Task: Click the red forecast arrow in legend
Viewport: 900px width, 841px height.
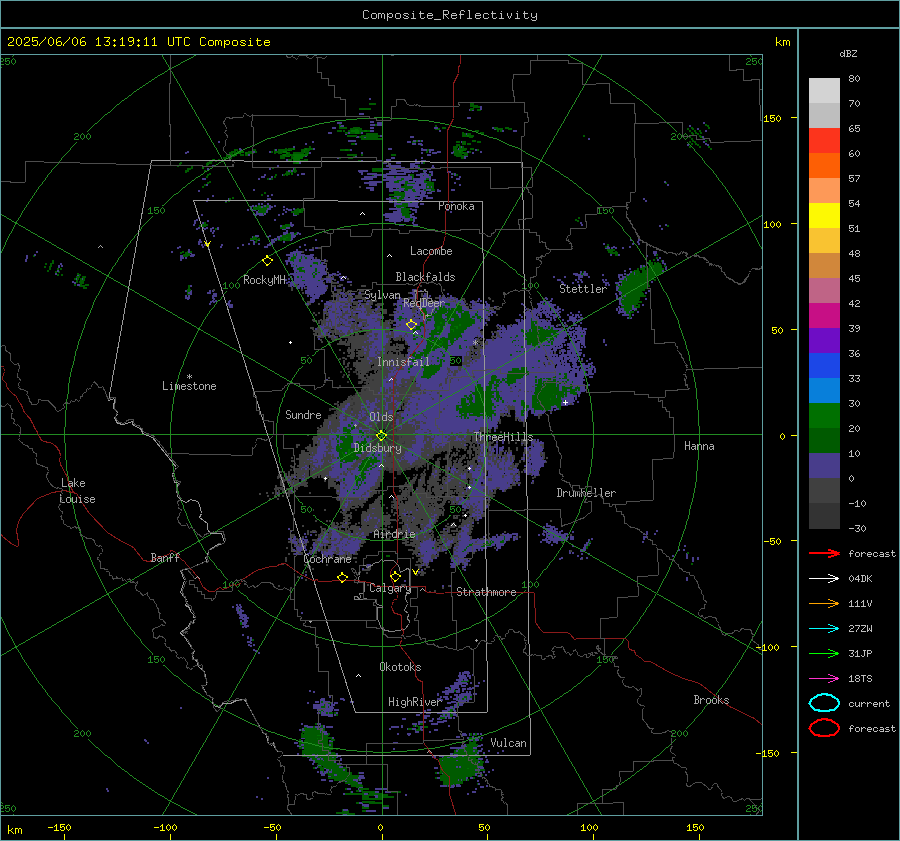Action: [x=824, y=553]
